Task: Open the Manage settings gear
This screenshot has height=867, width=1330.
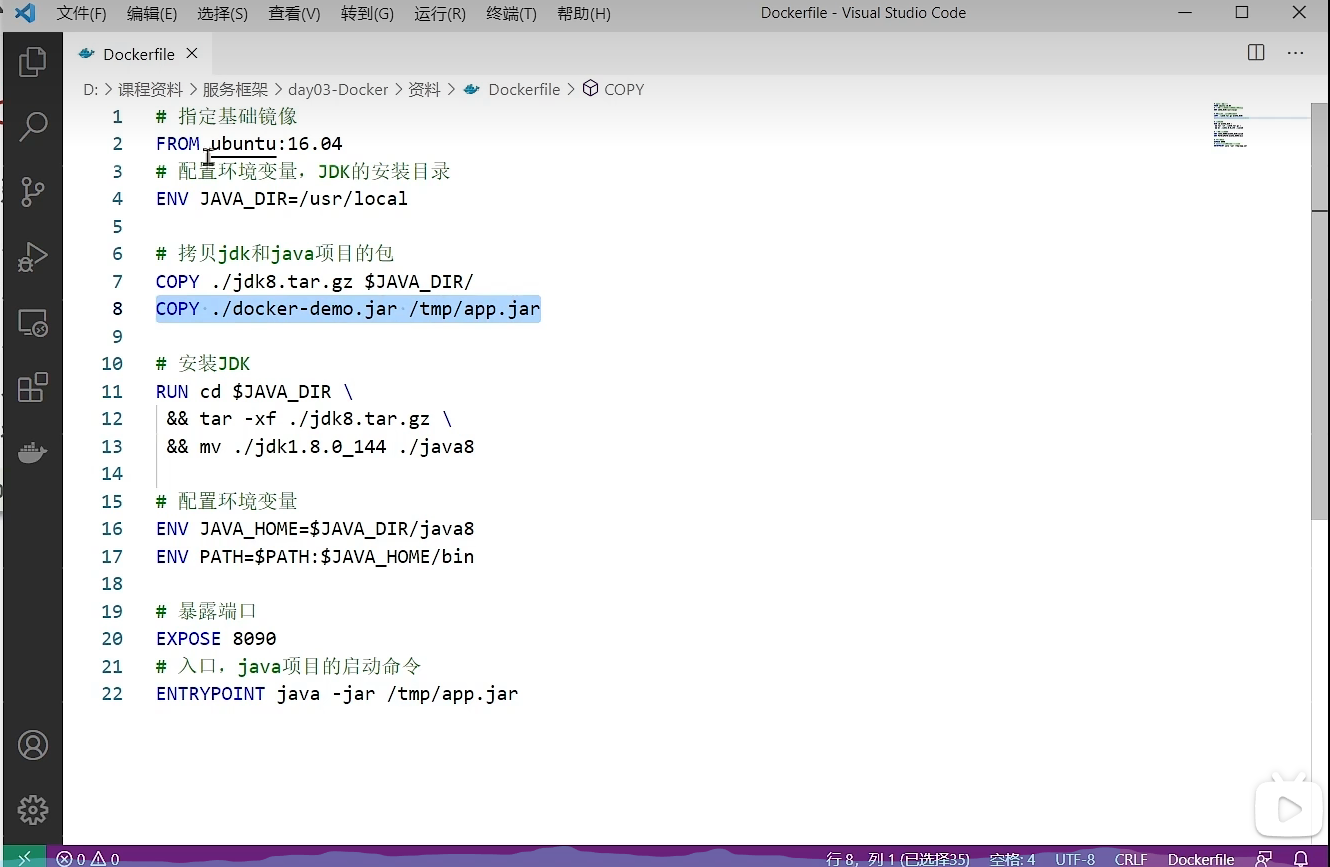Action: [x=32, y=809]
